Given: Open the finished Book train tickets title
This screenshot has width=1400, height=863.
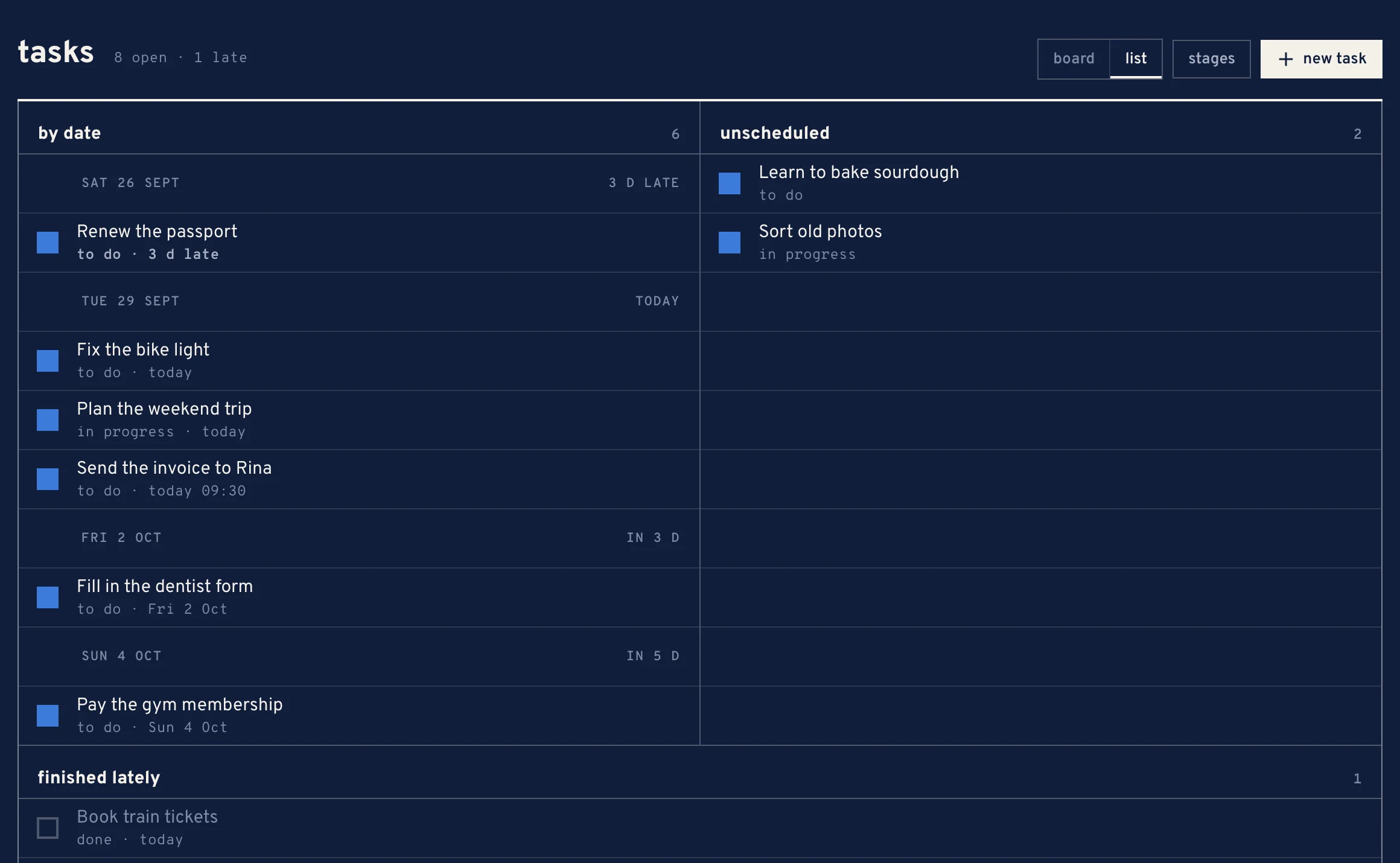Looking at the screenshot, I should pos(147,817).
